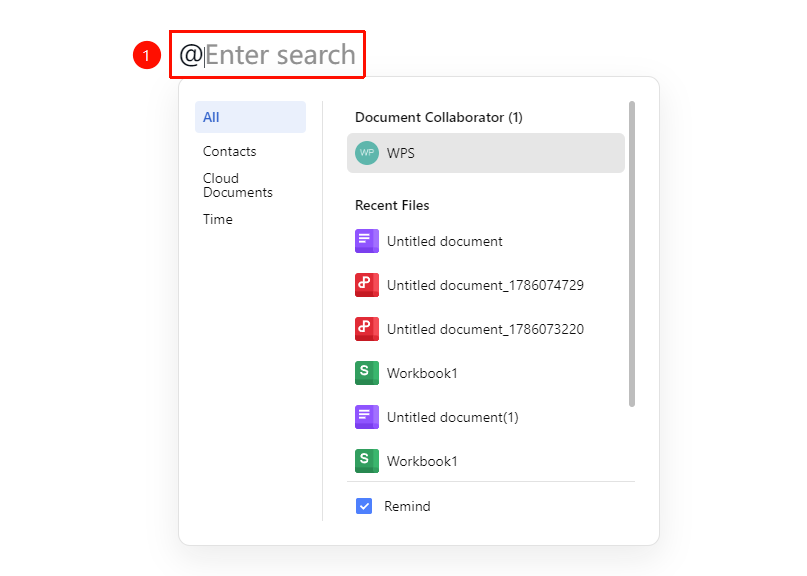Select presentation icon for Untitled document_1786074729
807x576 pixels.
tap(367, 285)
